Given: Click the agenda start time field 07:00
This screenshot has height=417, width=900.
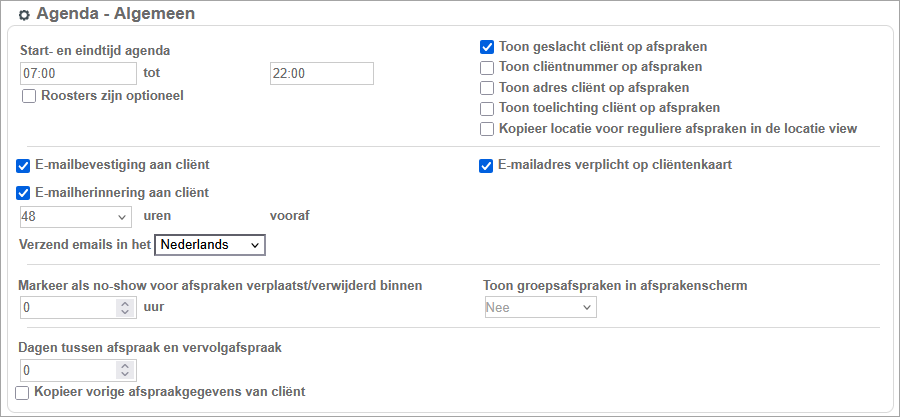Looking at the screenshot, I should click(78, 73).
